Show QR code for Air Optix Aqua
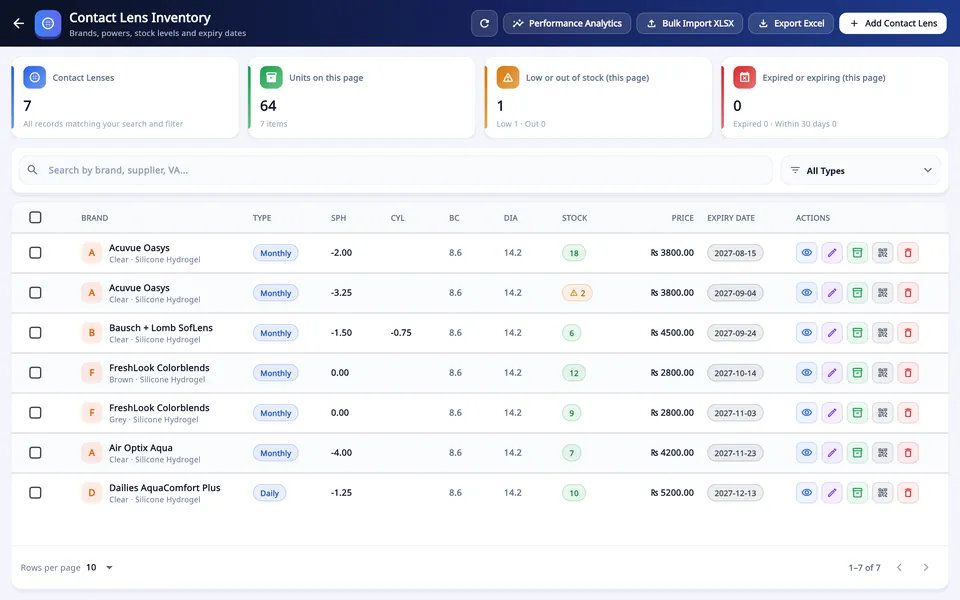 click(x=882, y=453)
